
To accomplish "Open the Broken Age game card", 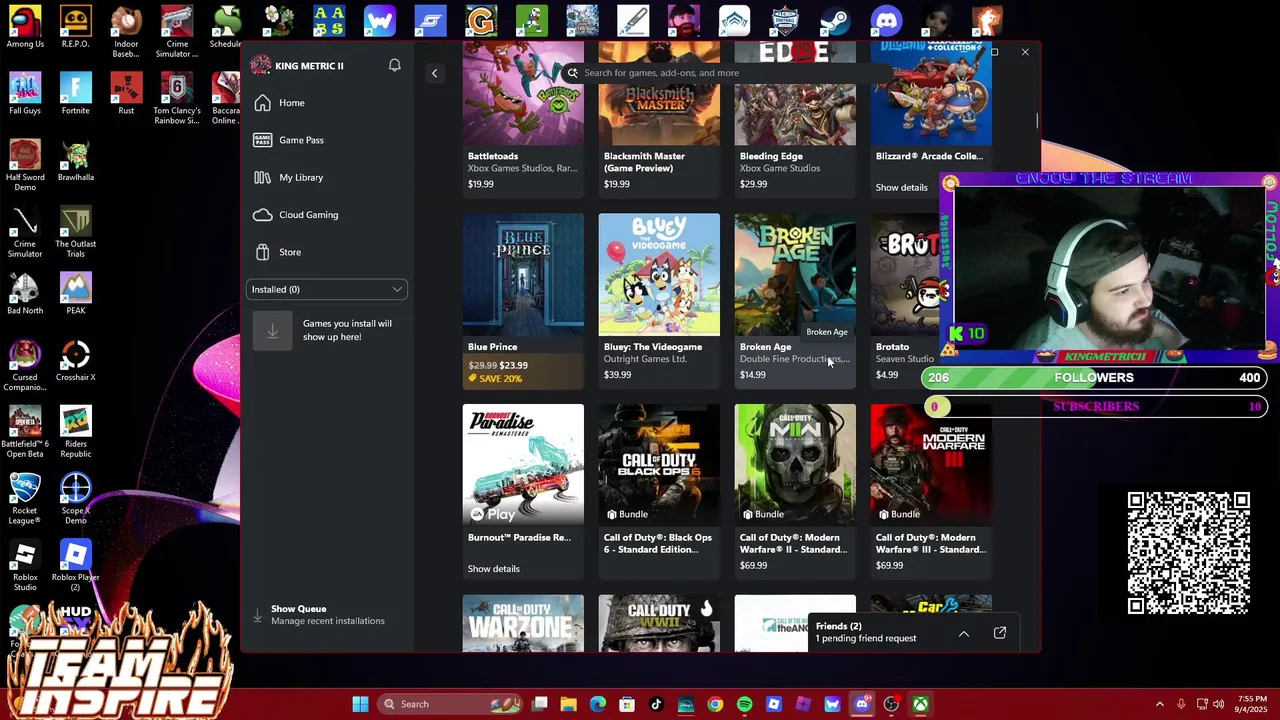I will point(795,300).
